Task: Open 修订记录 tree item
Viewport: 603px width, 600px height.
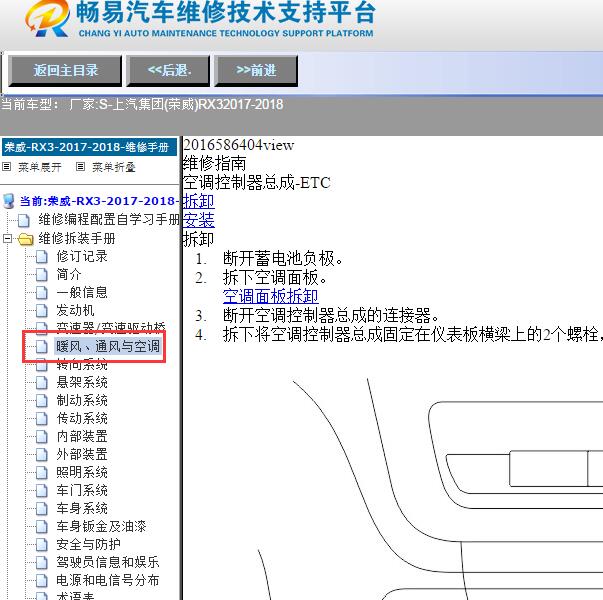Action: [x=82, y=256]
